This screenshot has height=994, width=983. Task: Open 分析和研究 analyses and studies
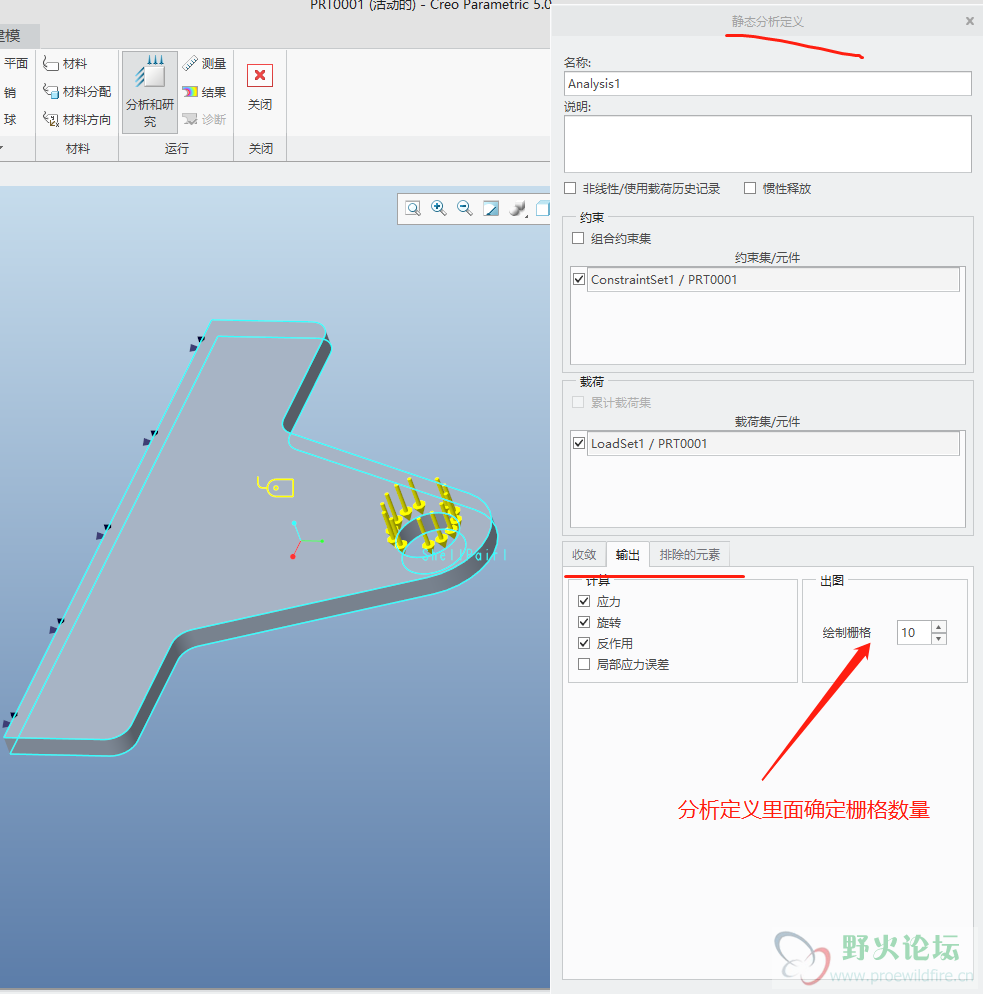[x=150, y=92]
